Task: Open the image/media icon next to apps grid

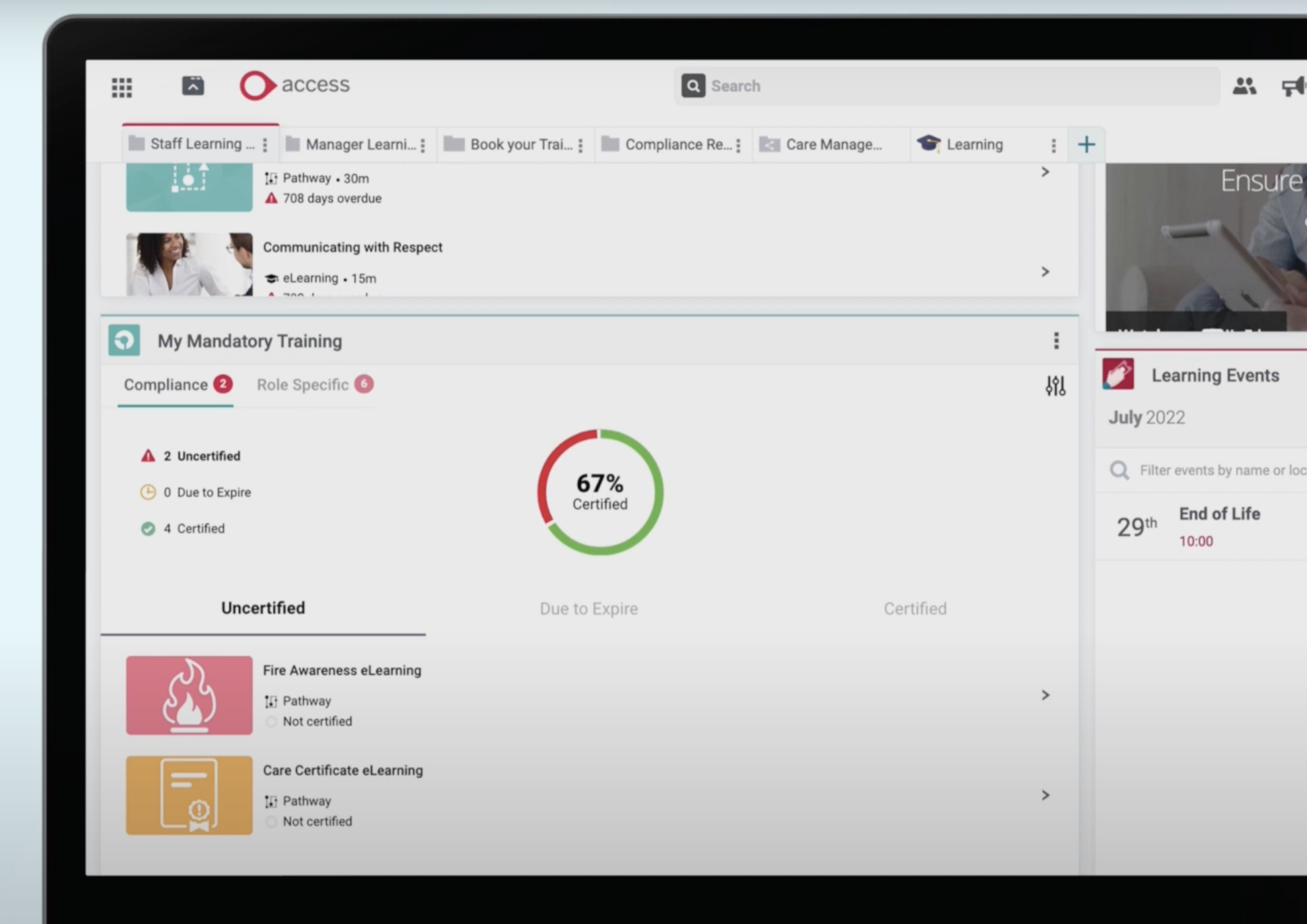Action: pos(192,84)
